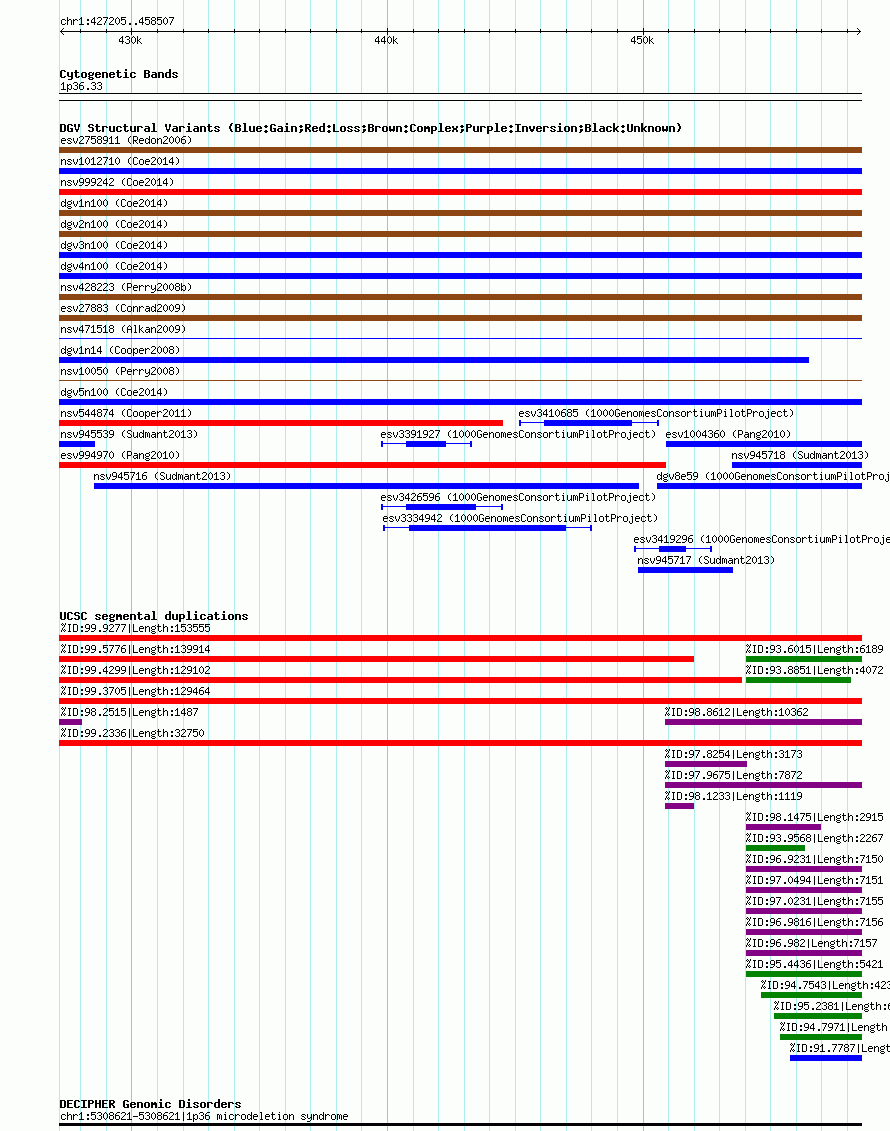Click the dgv1n14 (Cooper2008) label
Screen dimensions: 890x1131
120,350
